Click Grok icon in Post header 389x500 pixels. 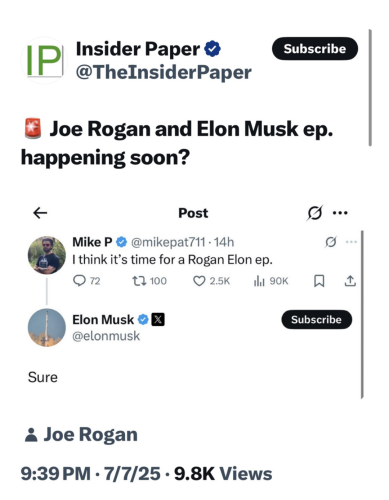[x=314, y=213]
